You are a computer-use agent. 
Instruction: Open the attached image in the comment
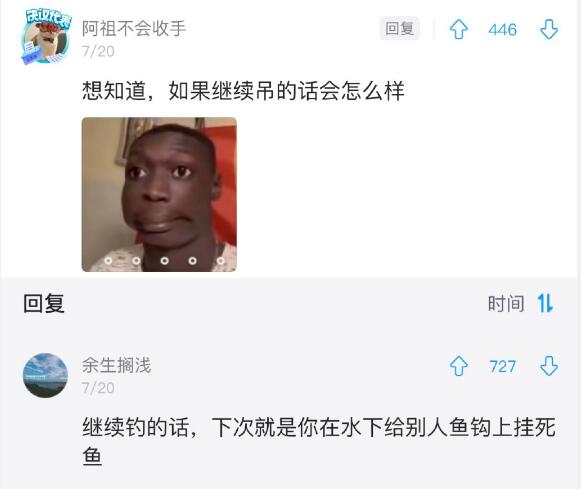tap(159, 194)
